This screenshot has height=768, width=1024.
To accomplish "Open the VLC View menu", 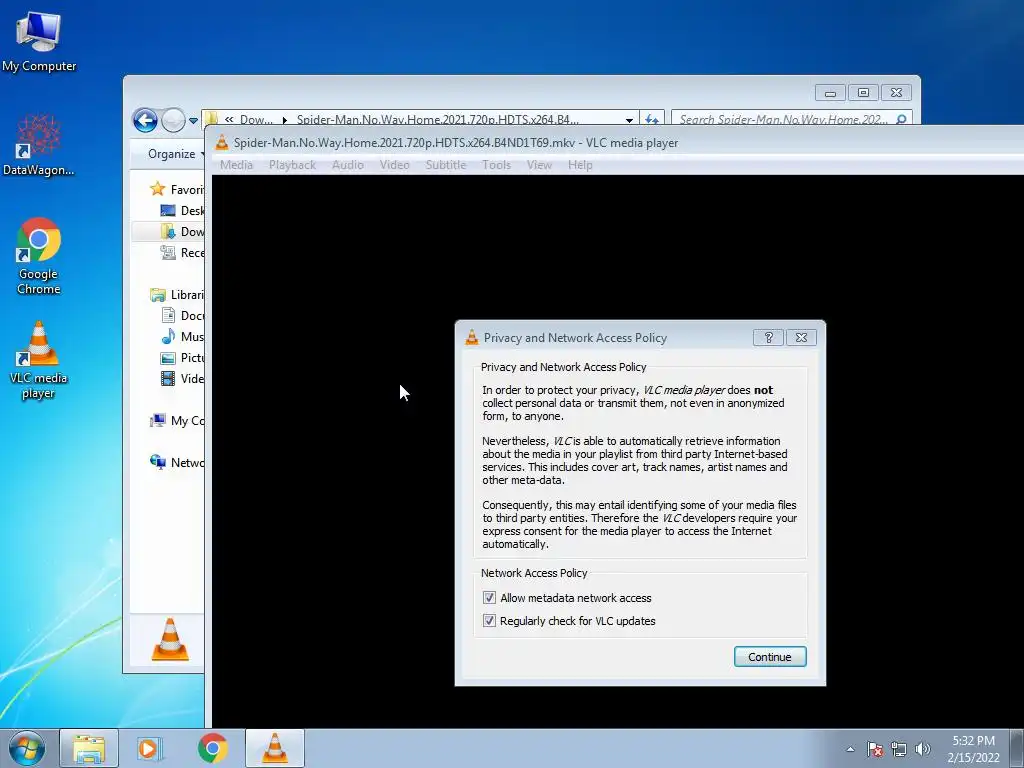I will (539, 165).
